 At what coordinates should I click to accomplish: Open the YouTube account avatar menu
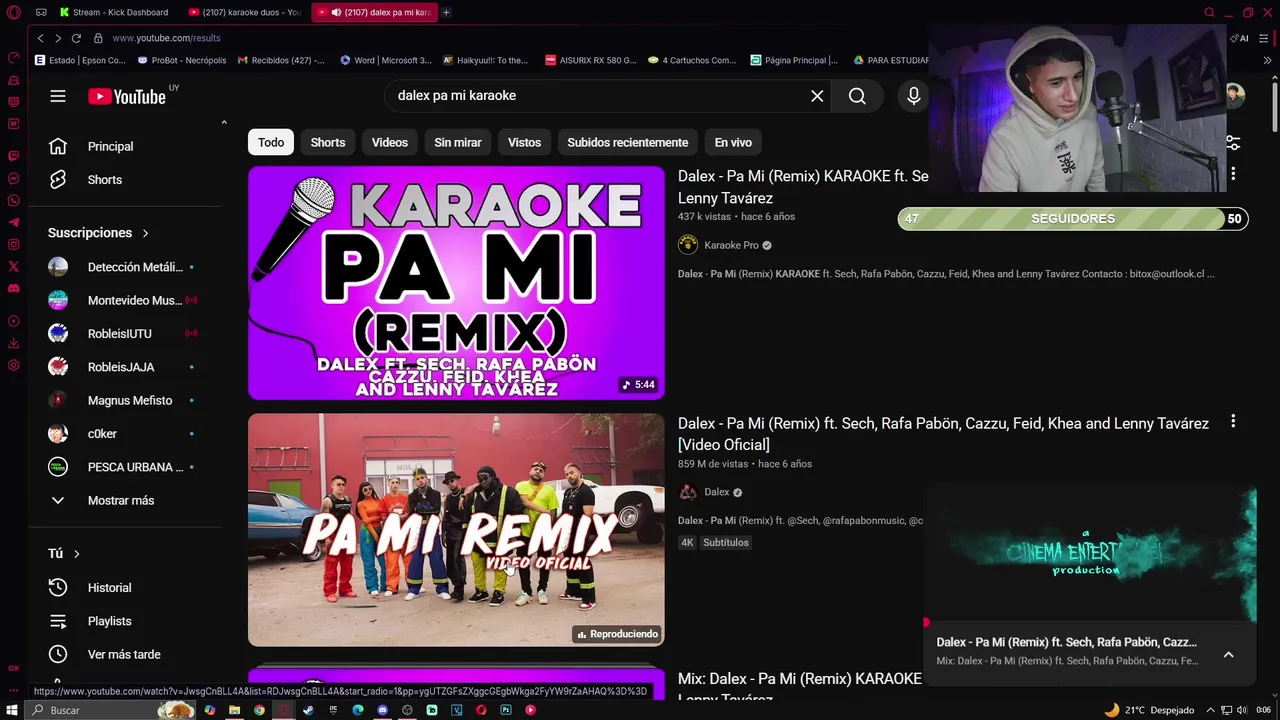click(1235, 96)
